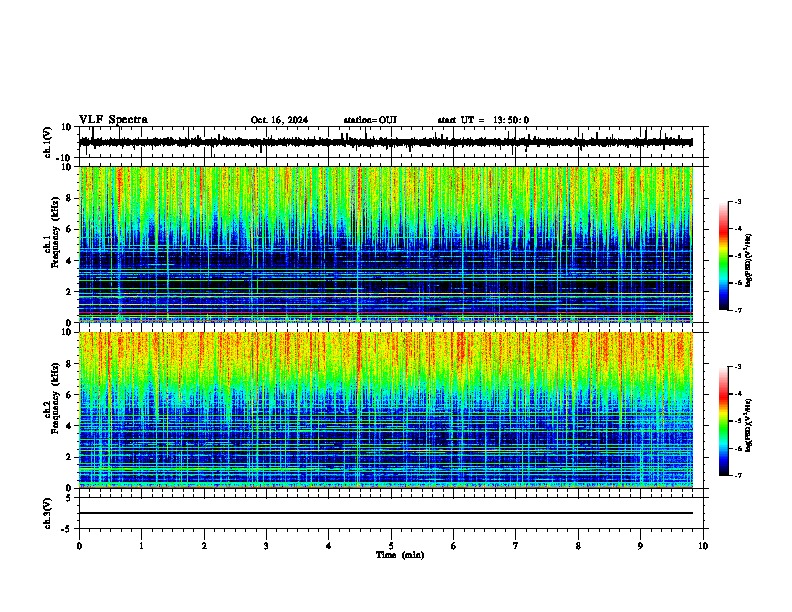Screen dimensions: 792x612
Task: Click the ch.1 color scale log(PSD) unit label
Action: [749, 261]
